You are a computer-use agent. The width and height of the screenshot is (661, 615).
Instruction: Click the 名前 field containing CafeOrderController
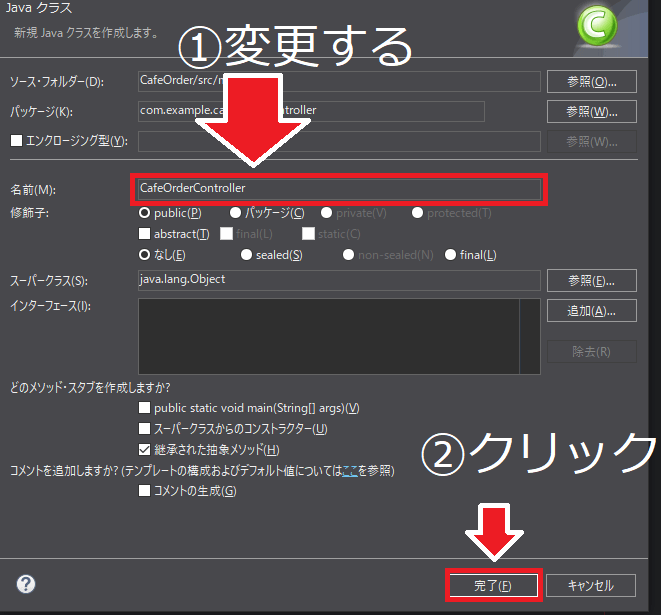click(x=338, y=188)
